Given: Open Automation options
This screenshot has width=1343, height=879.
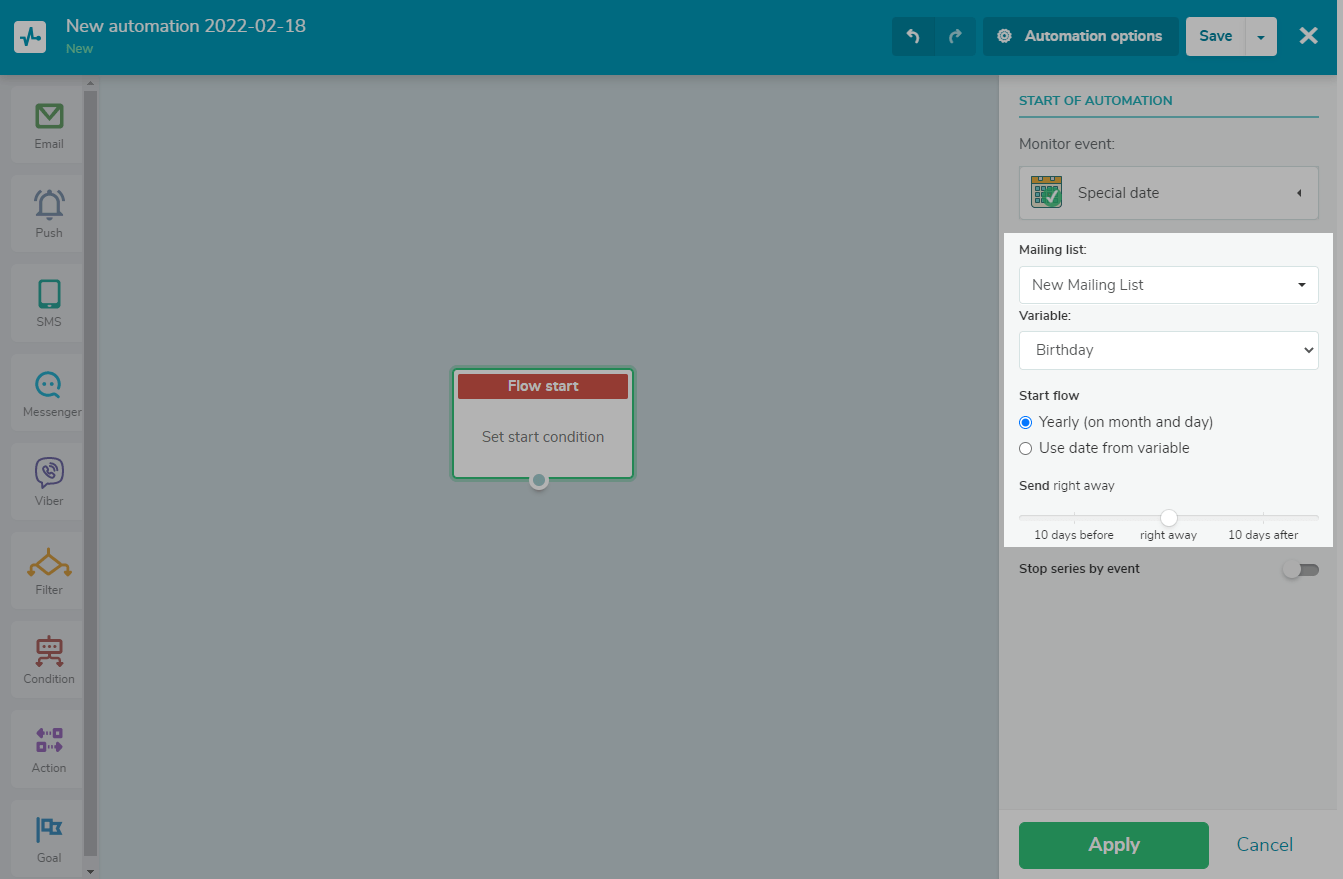Looking at the screenshot, I should [x=1080, y=36].
